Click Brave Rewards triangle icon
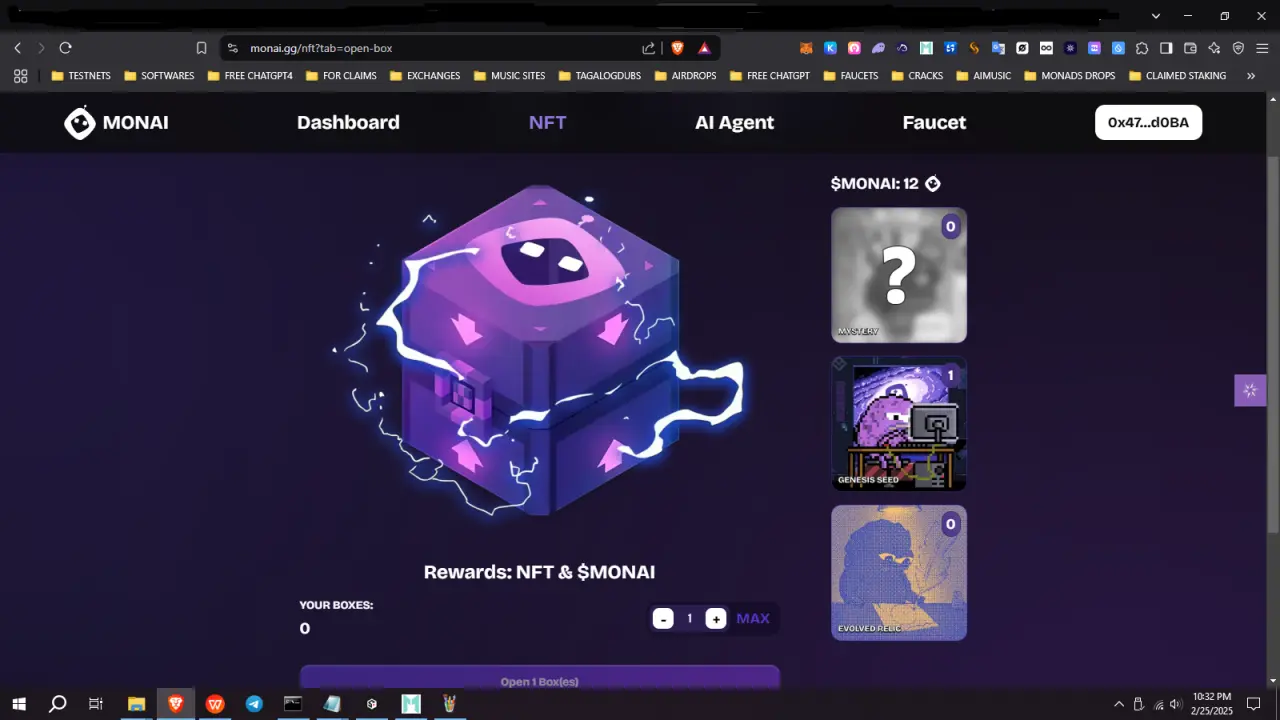 click(704, 48)
